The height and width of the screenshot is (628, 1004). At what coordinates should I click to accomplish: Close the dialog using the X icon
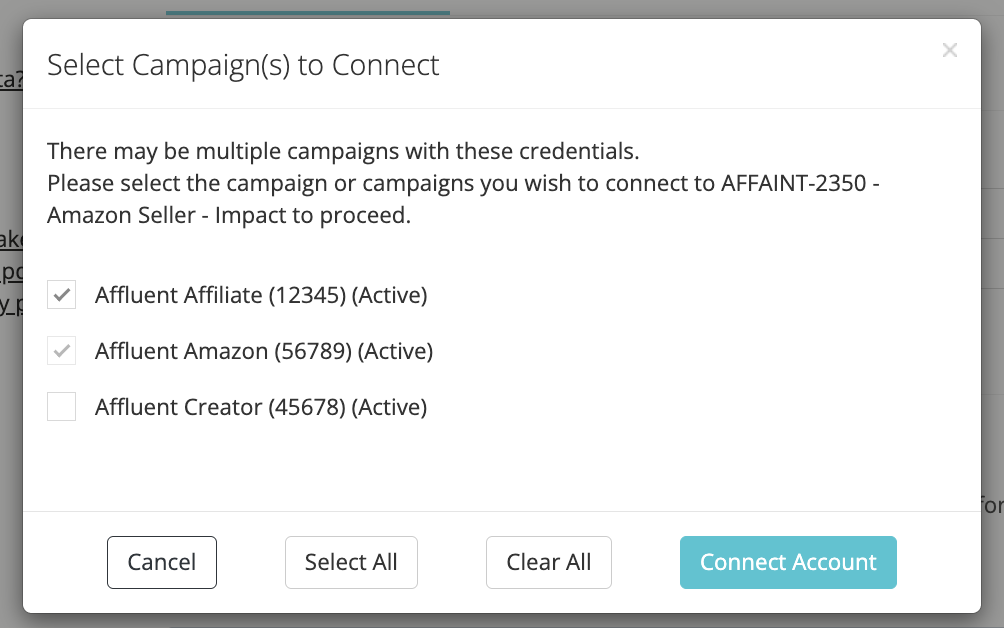click(950, 50)
